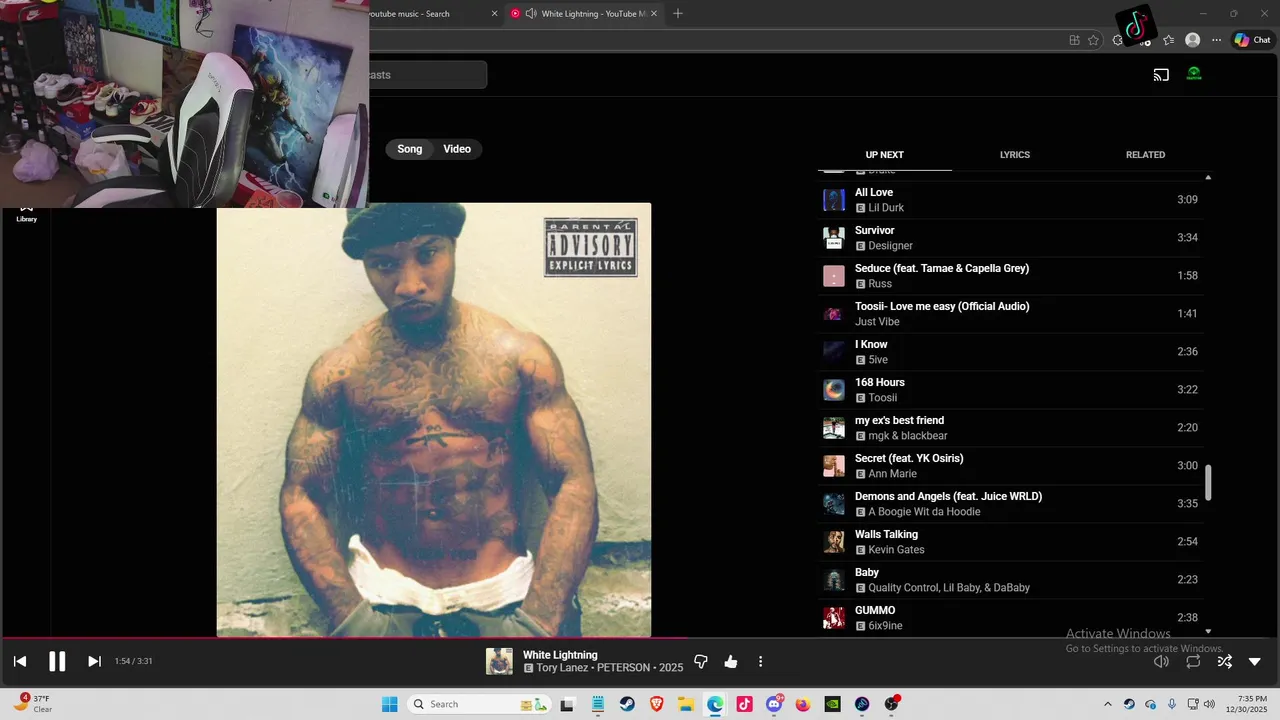The image size is (1280, 720).
Task: Play Secret (feat. YK Osiris)
Action: (x=1011, y=466)
